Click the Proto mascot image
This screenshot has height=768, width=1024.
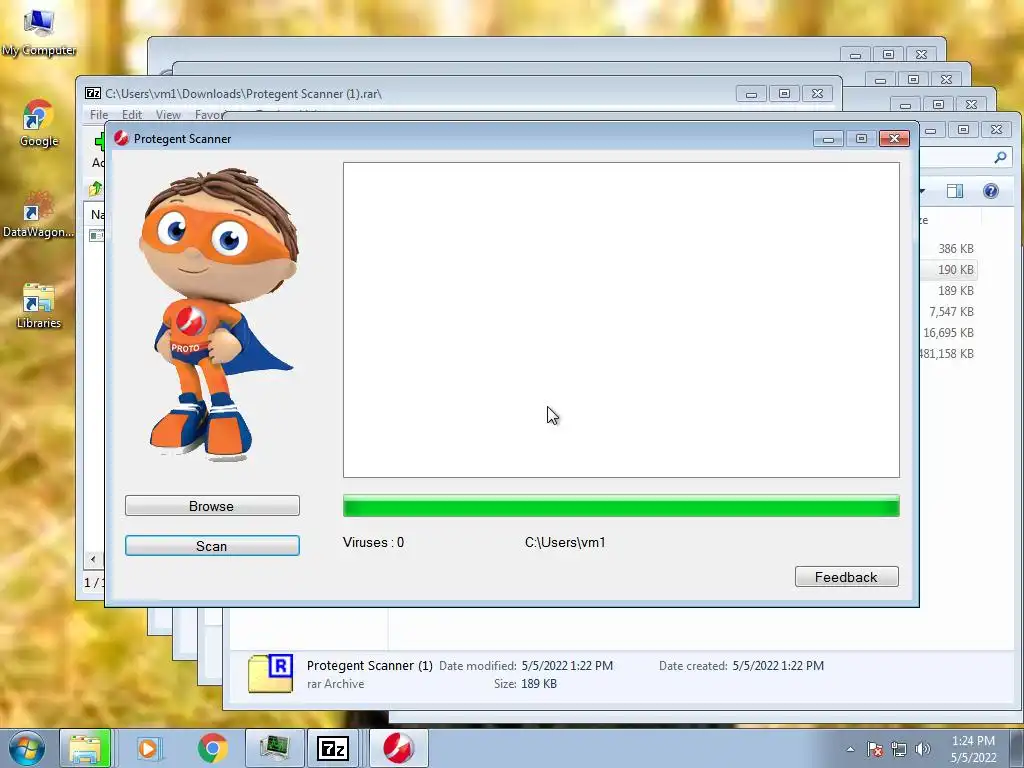tap(218, 315)
